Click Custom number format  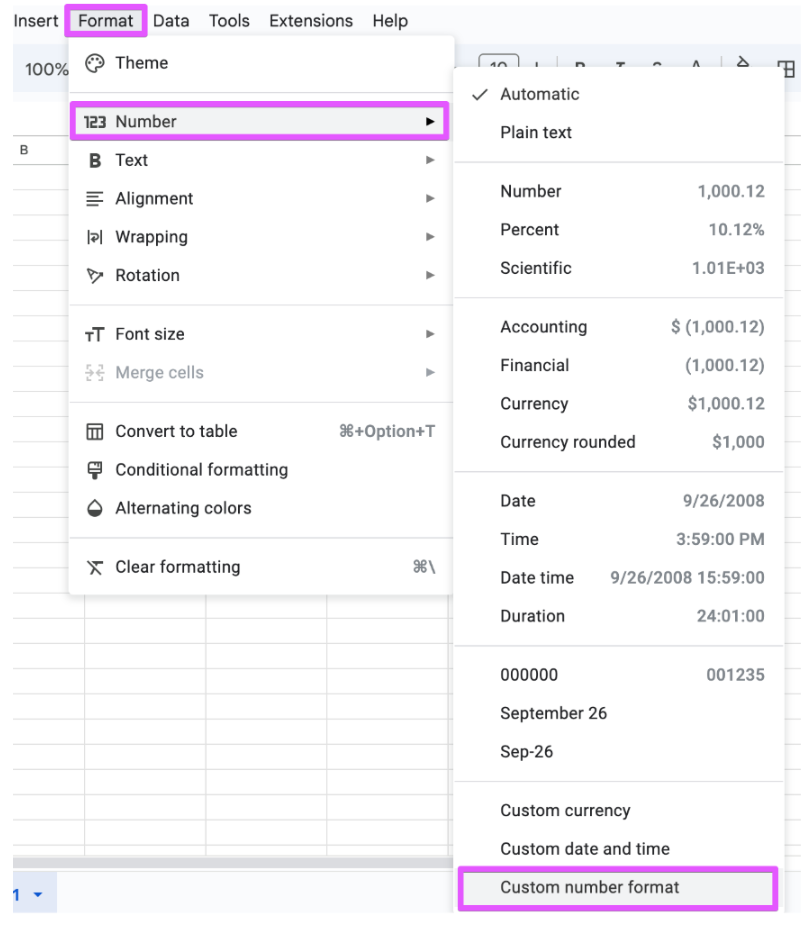click(589, 887)
